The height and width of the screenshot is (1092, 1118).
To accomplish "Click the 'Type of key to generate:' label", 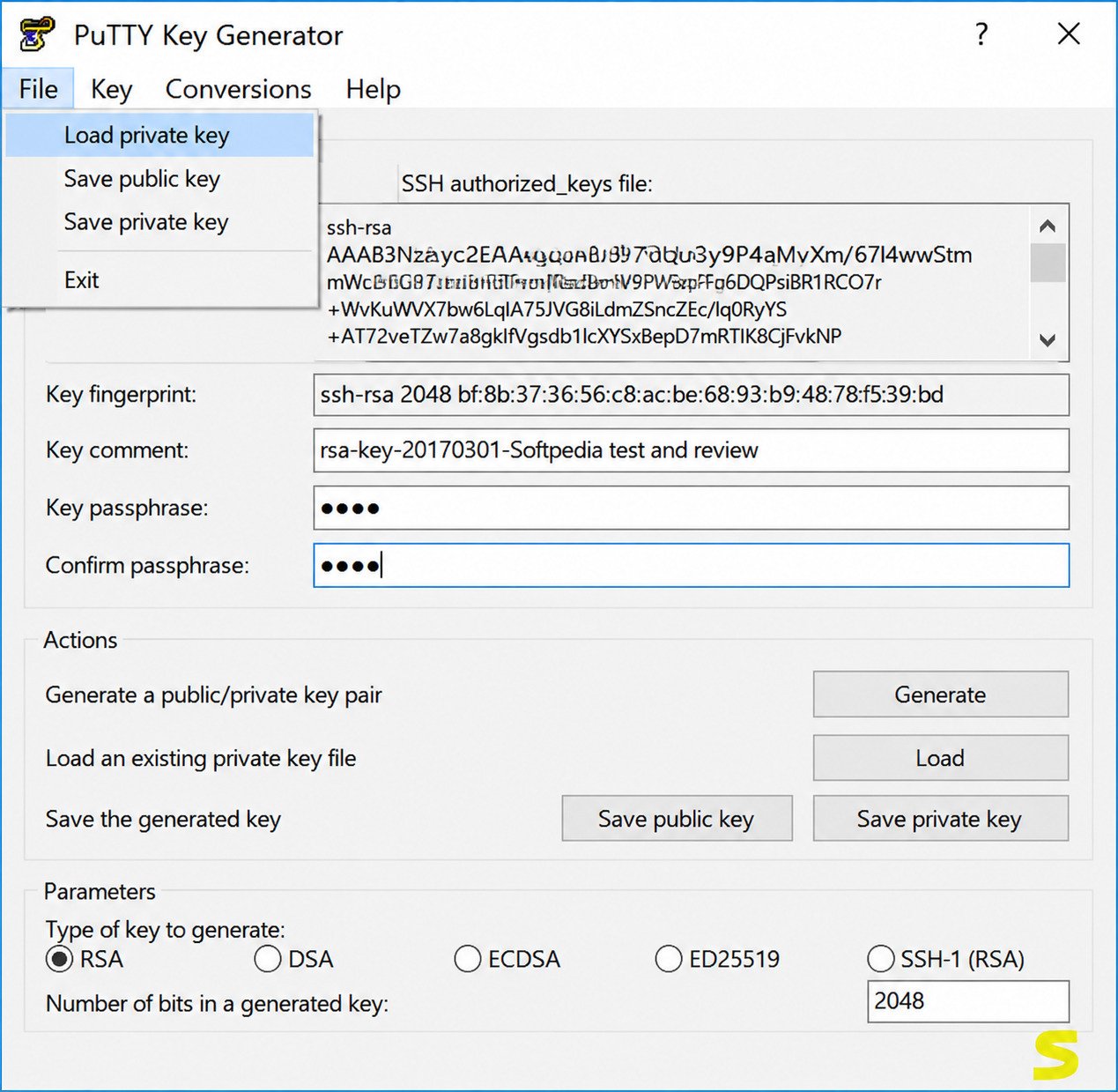I will pyautogui.click(x=166, y=930).
